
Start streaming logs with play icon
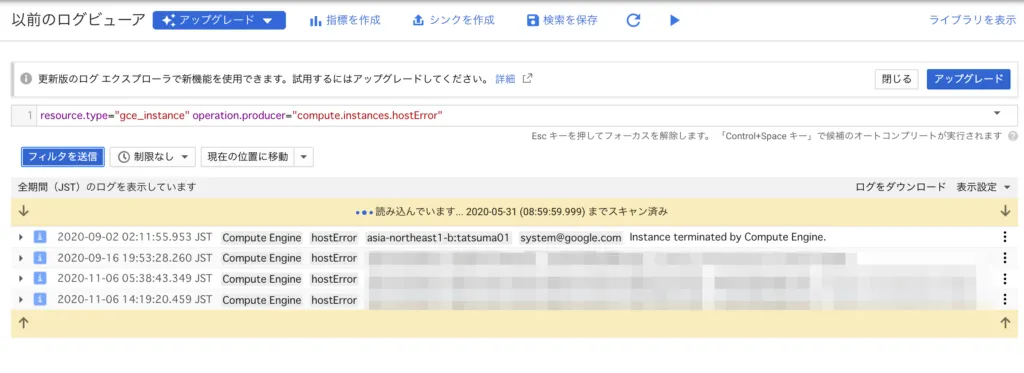pyautogui.click(x=675, y=20)
